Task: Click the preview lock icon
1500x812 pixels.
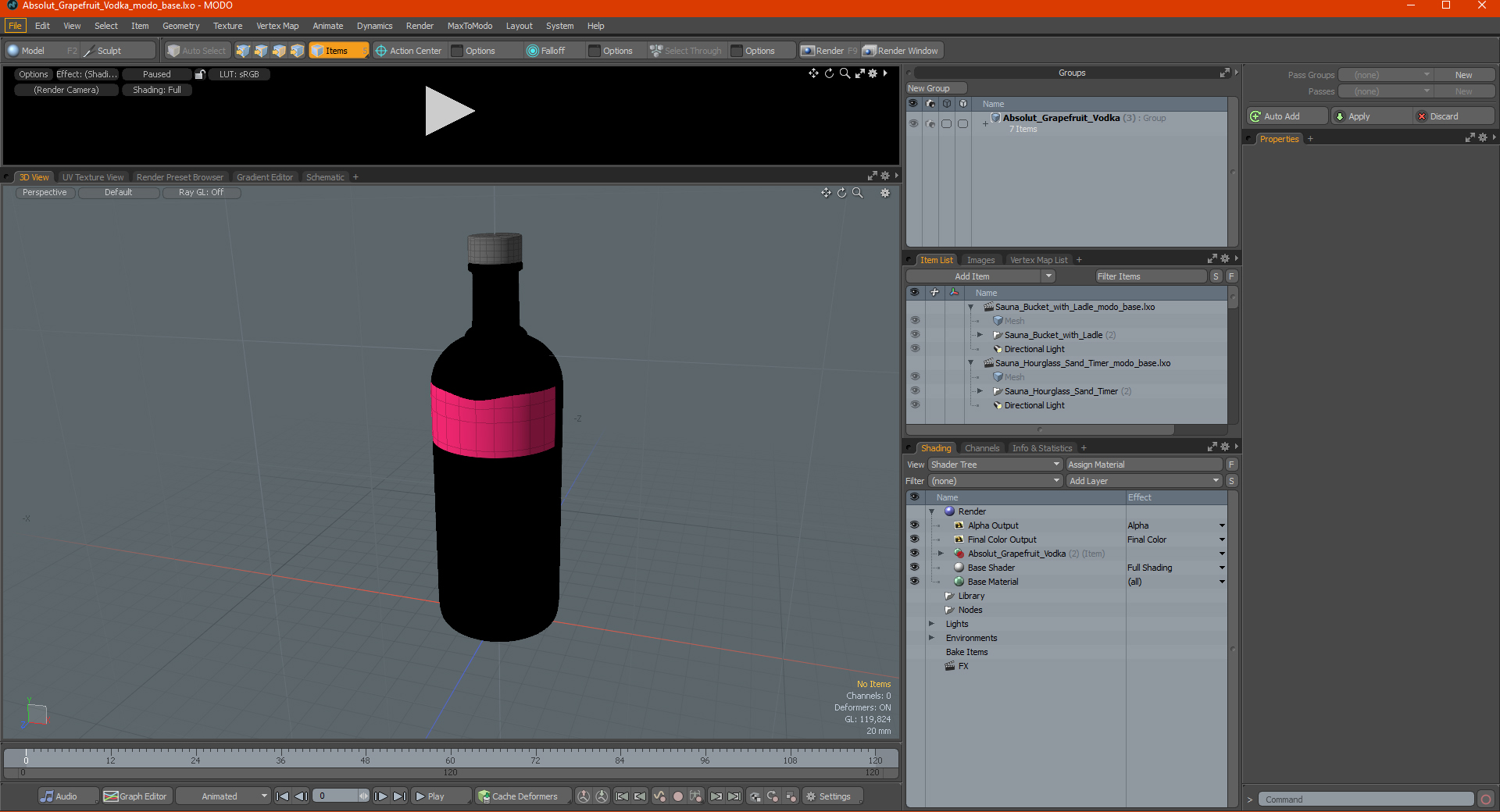Action: pyautogui.click(x=200, y=74)
